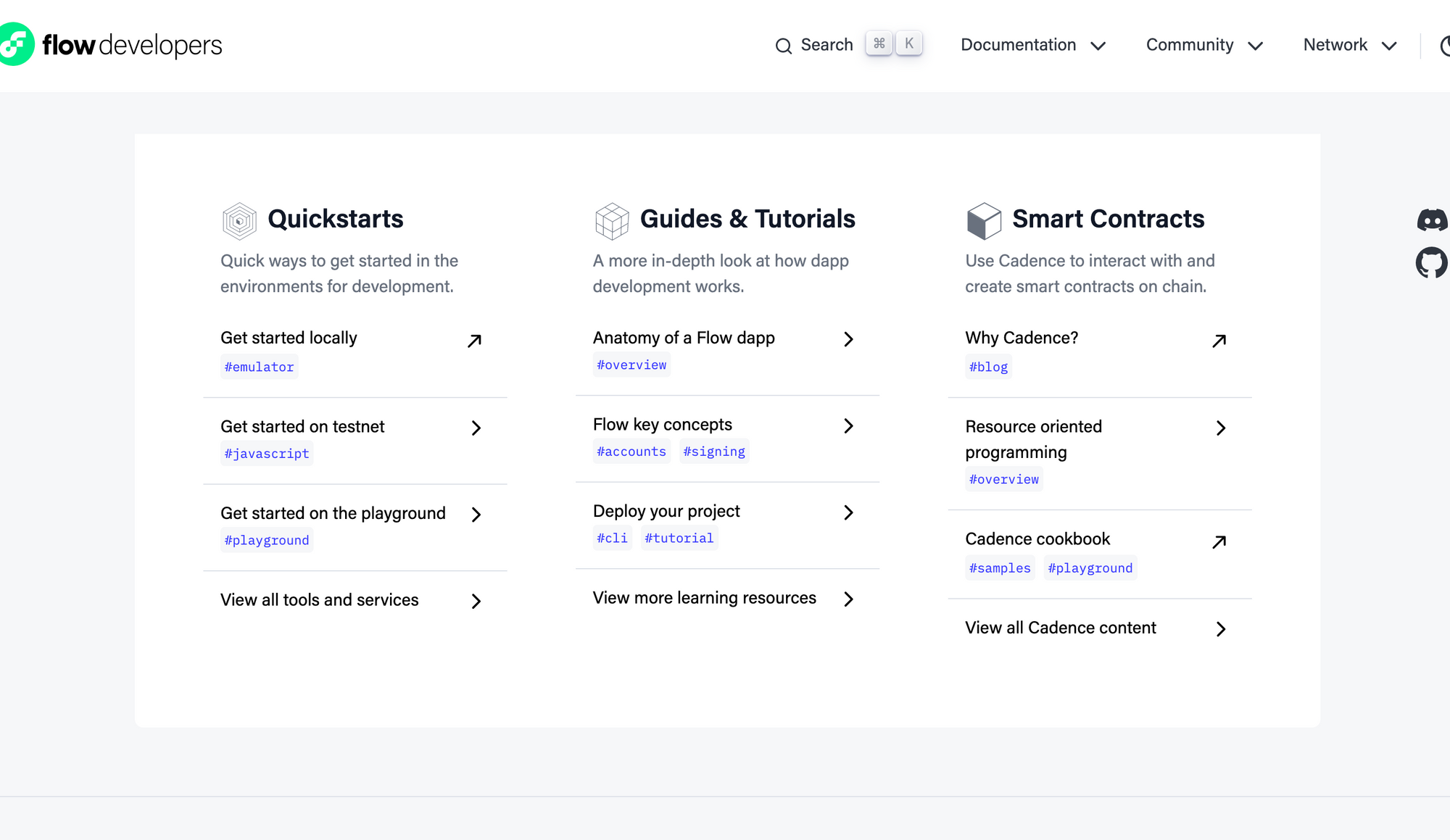
Task: Click the #signing tag
Action: (x=714, y=452)
